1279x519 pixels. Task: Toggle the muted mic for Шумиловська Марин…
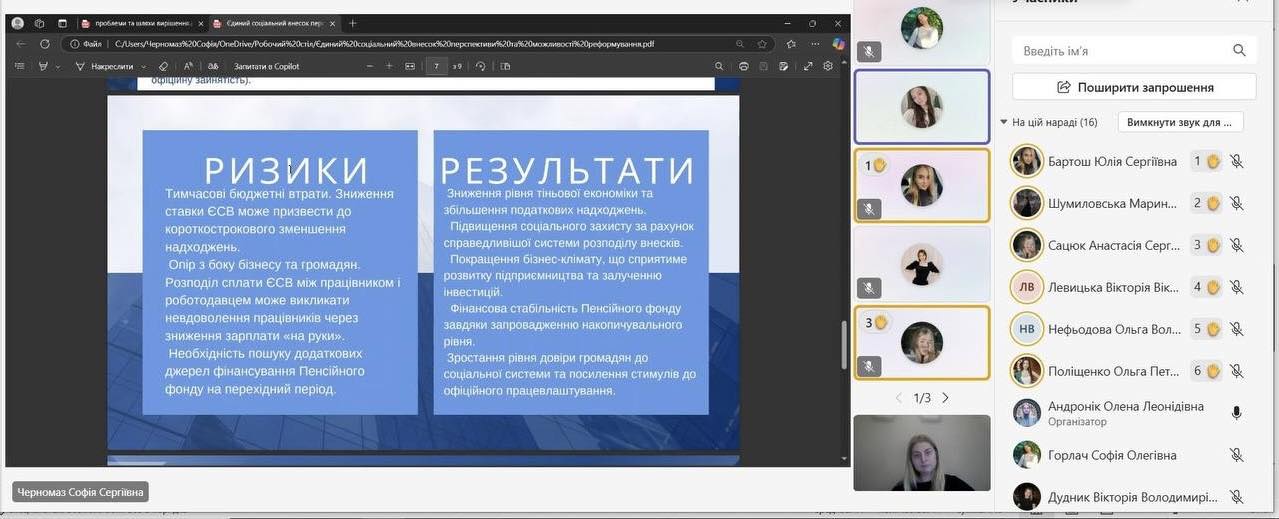1237,203
